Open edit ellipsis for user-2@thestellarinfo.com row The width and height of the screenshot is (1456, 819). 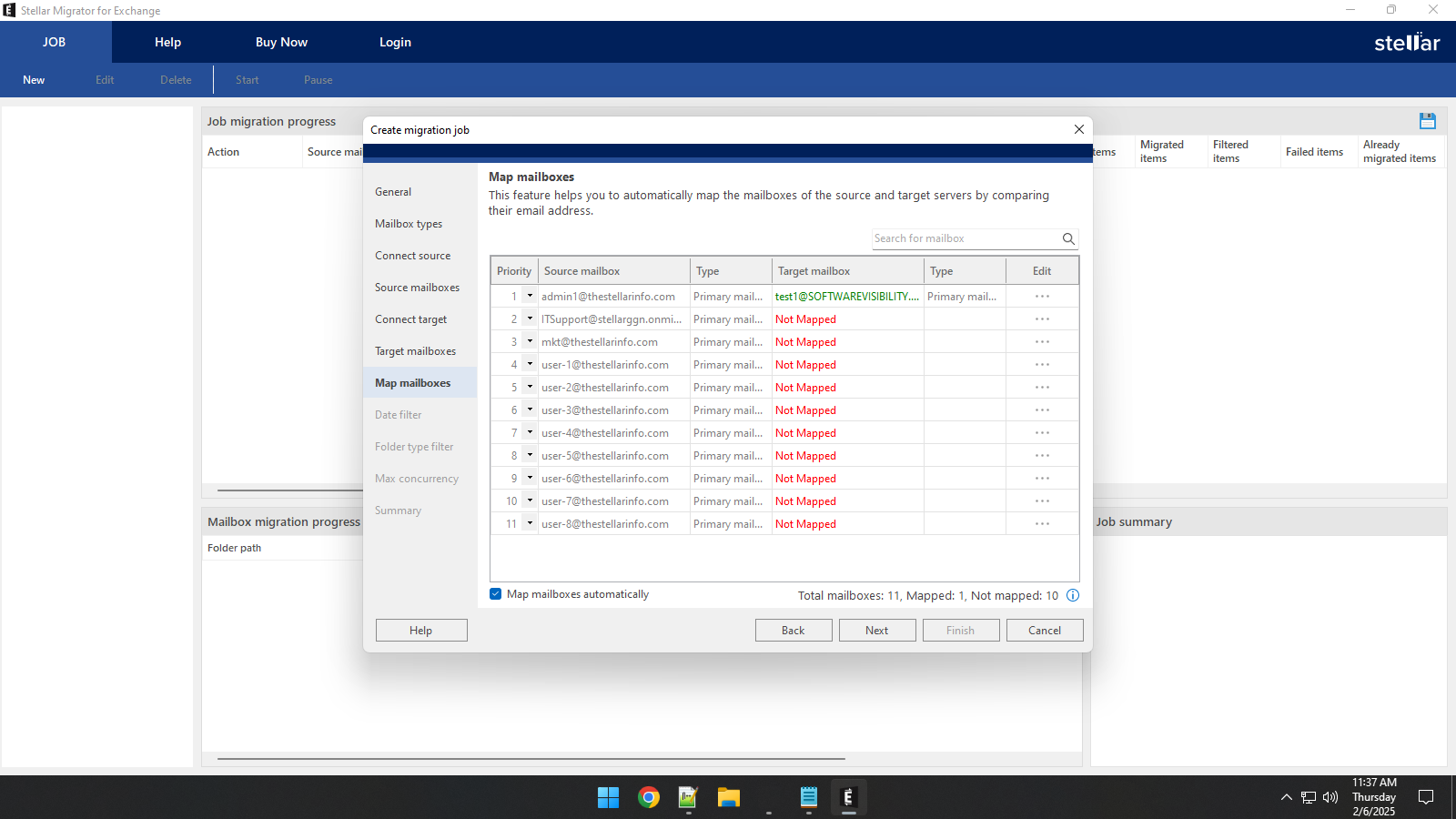click(1042, 388)
